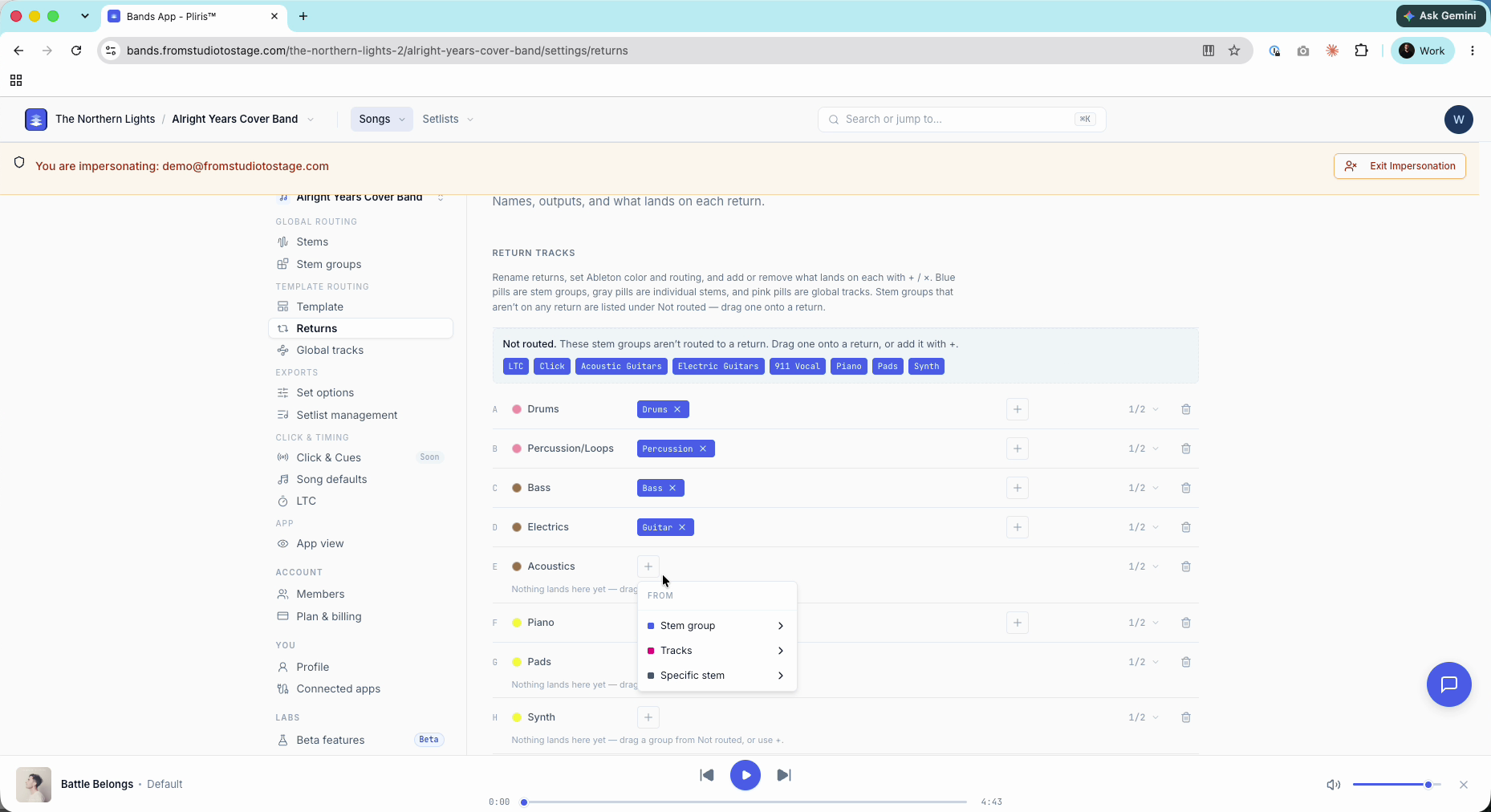Remove the Percussion pill from its return
This screenshot has height=812, width=1491.
point(703,449)
